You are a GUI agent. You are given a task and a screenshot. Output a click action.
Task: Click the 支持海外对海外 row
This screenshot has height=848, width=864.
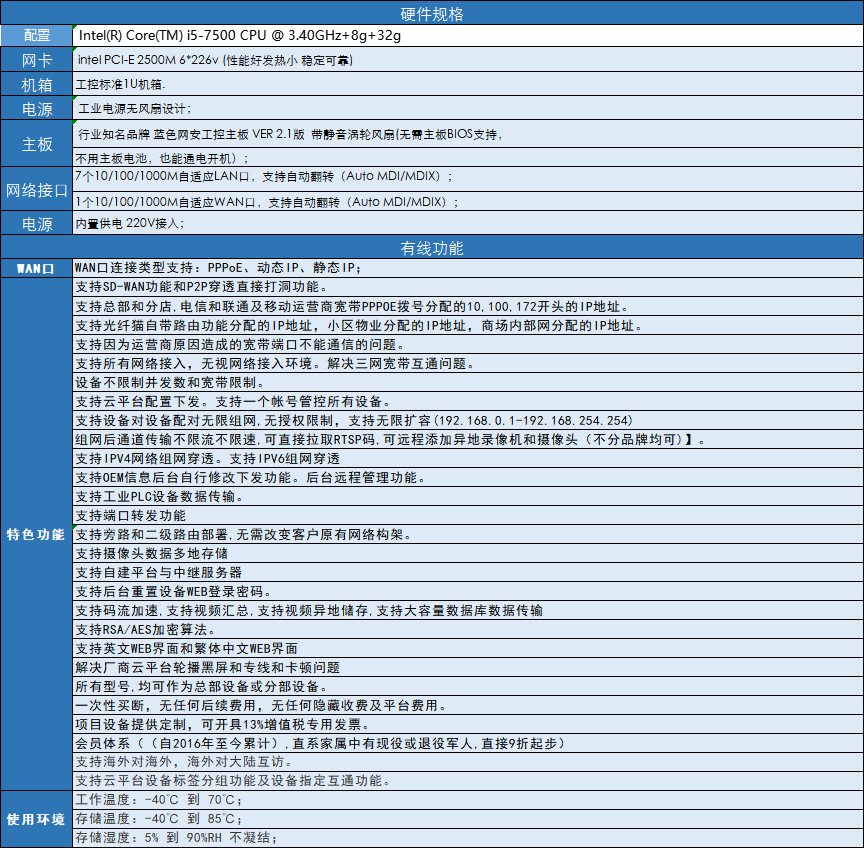[468, 762]
